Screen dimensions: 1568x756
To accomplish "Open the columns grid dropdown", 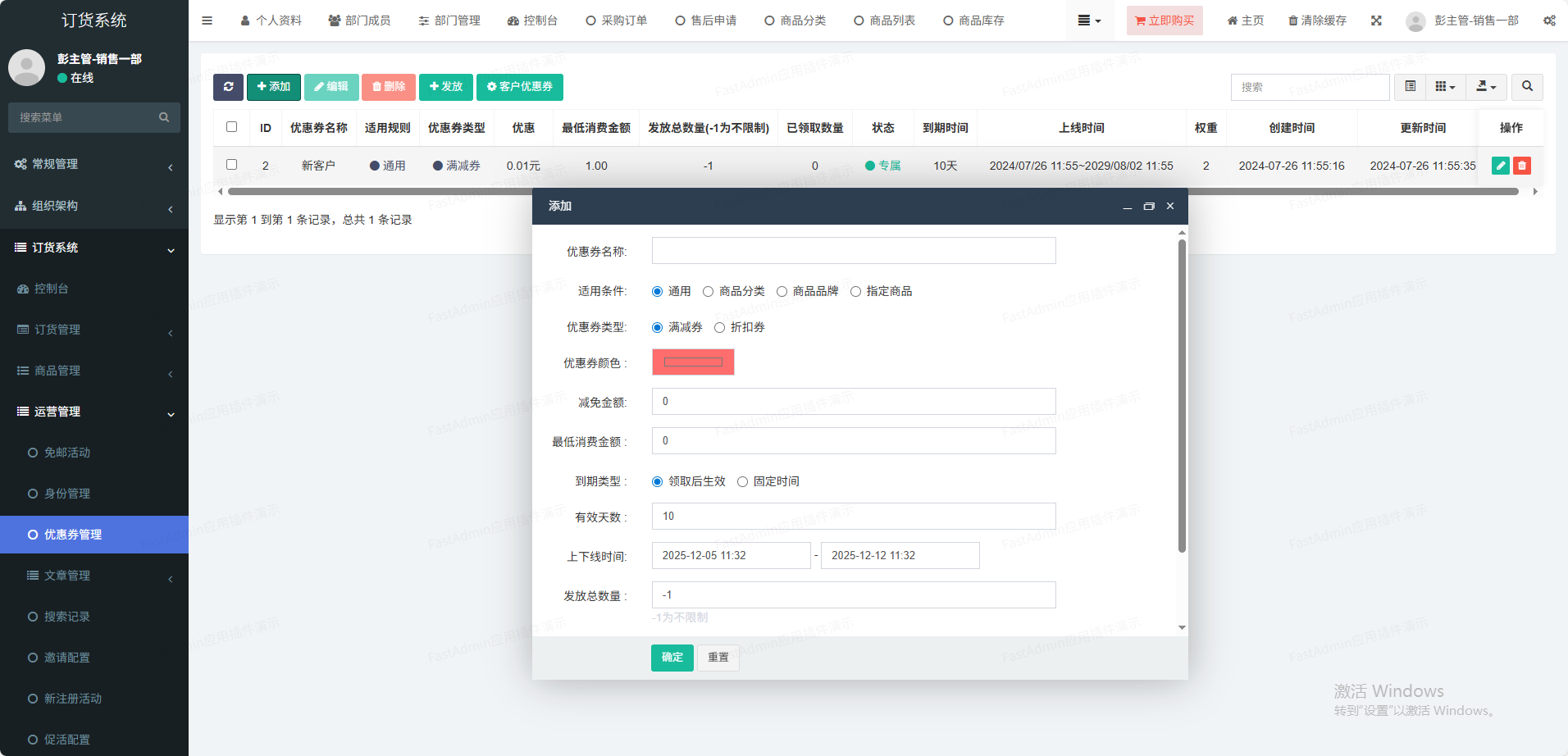I will click(1445, 87).
